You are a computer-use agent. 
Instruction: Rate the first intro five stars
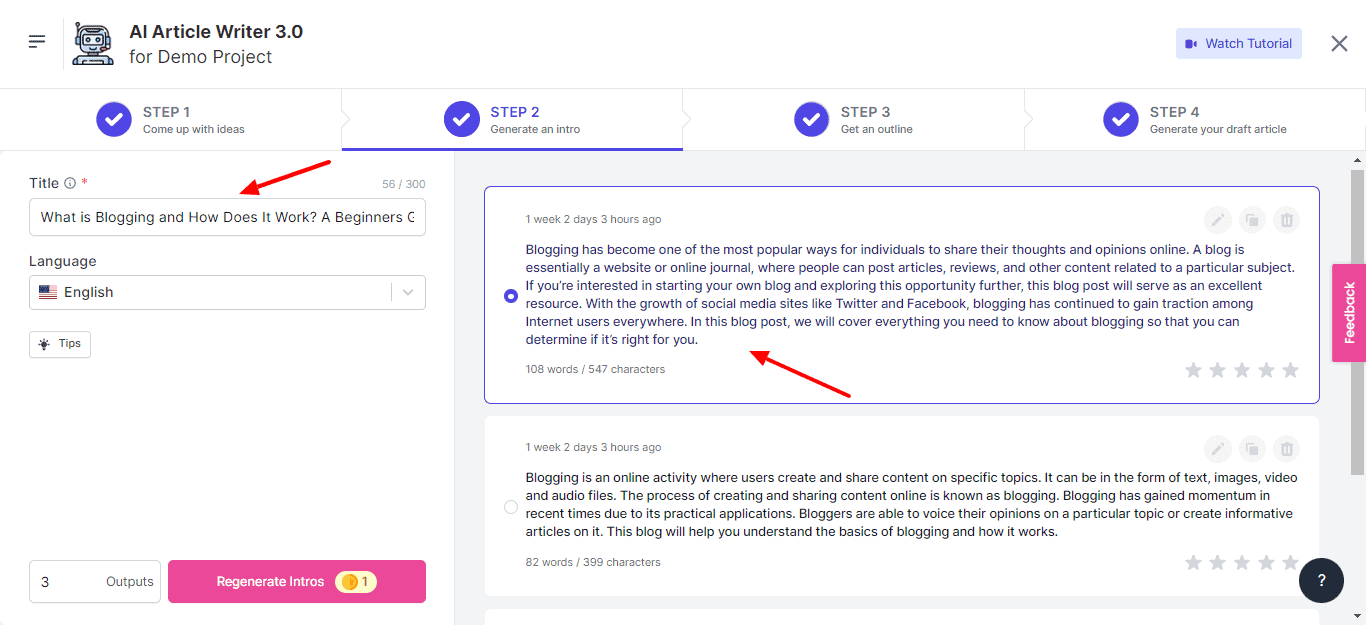[1290, 370]
